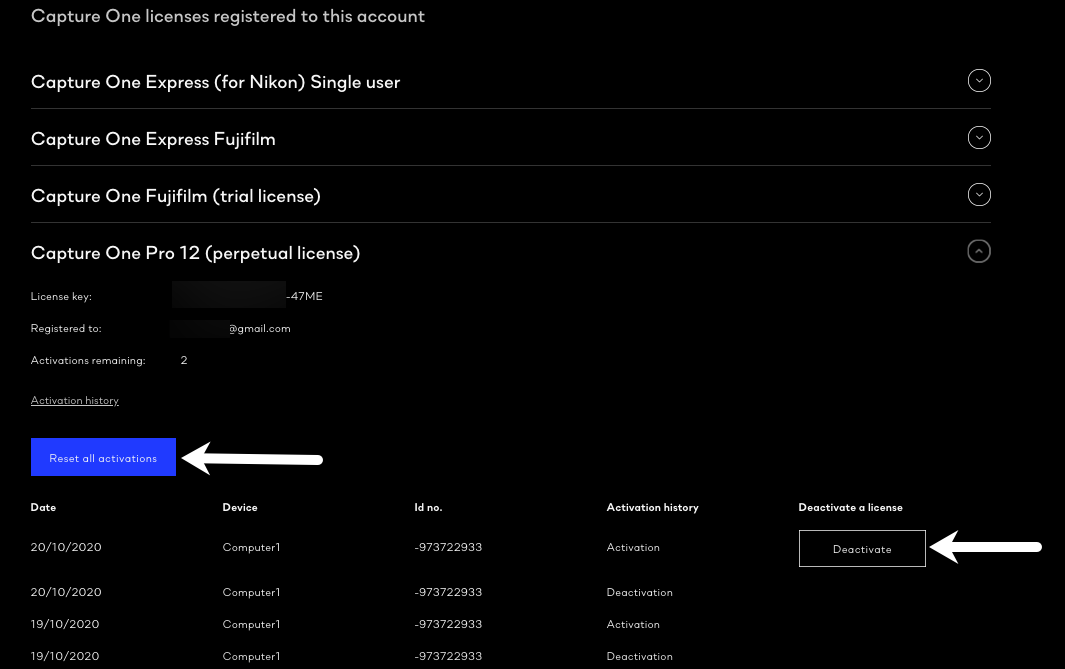The width and height of the screenshot is (1065, 669).
Task: Click 'Deactivation' status in the 20/10/2020 row
Action: (640, 592)
